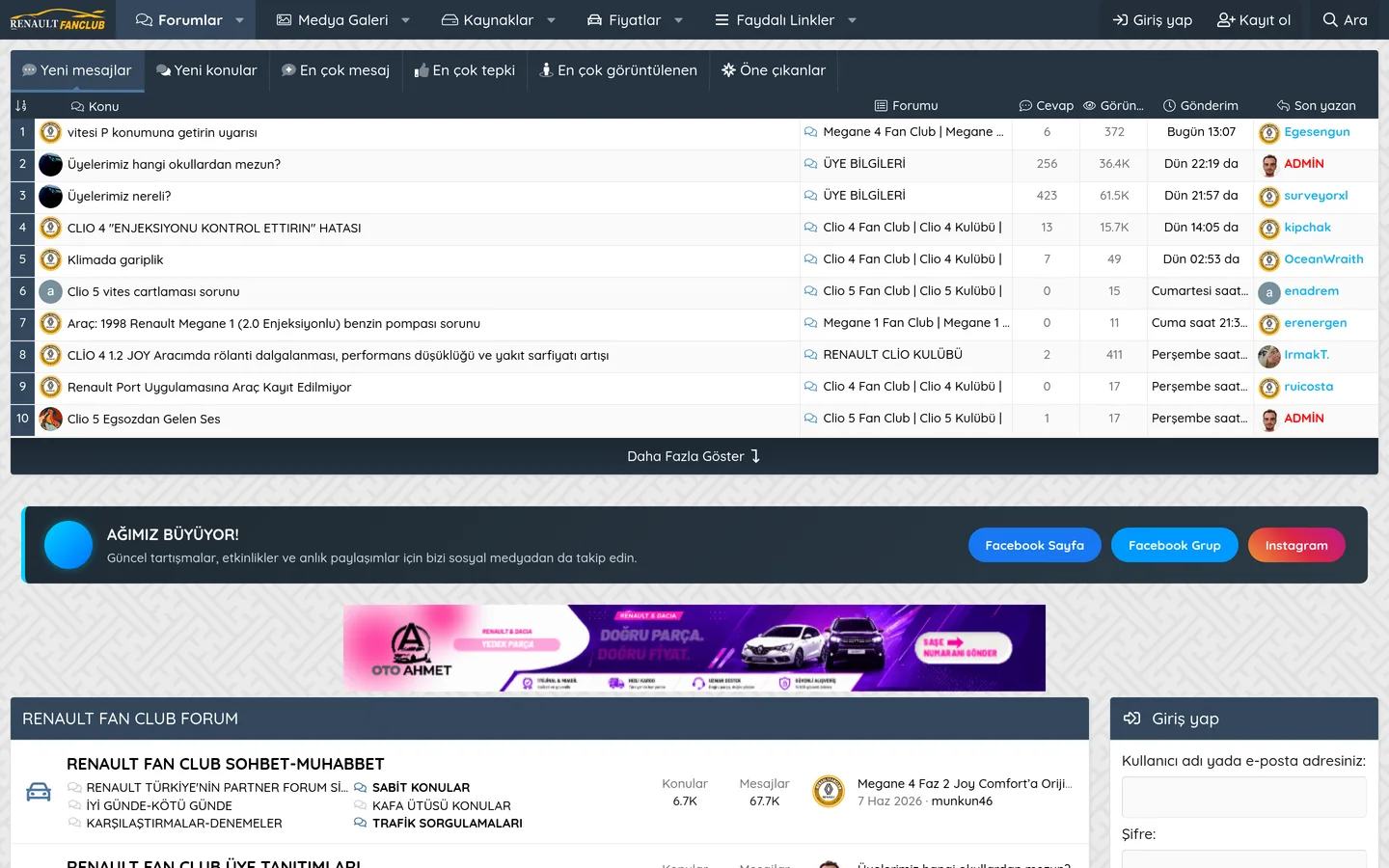Click avatar beside "Üyelerimiz hangi okullardan mezun?" thread
The width and height of the screenshot is (1389, 868).
click(51, 165)
